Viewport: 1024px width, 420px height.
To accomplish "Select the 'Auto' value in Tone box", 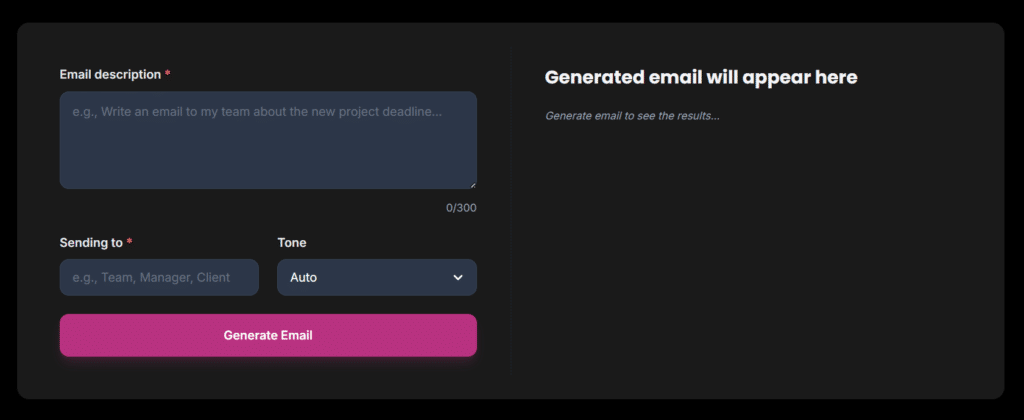I will 304,277.
